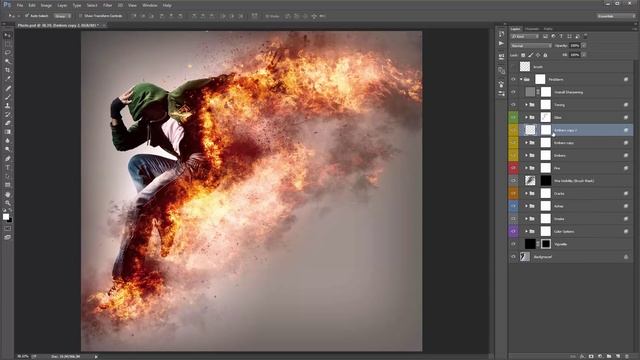Select the Clone Stamp tool
This screenshot has width=640, height=360.
click(x=7, y=105)
